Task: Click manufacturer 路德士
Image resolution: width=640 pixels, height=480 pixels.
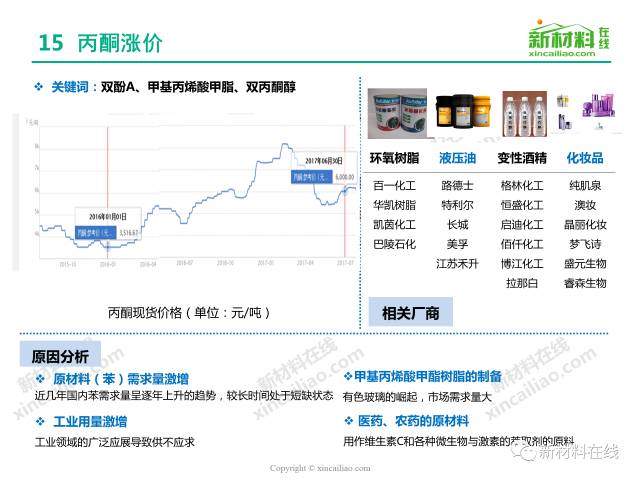Action: [x=457, y=186]
